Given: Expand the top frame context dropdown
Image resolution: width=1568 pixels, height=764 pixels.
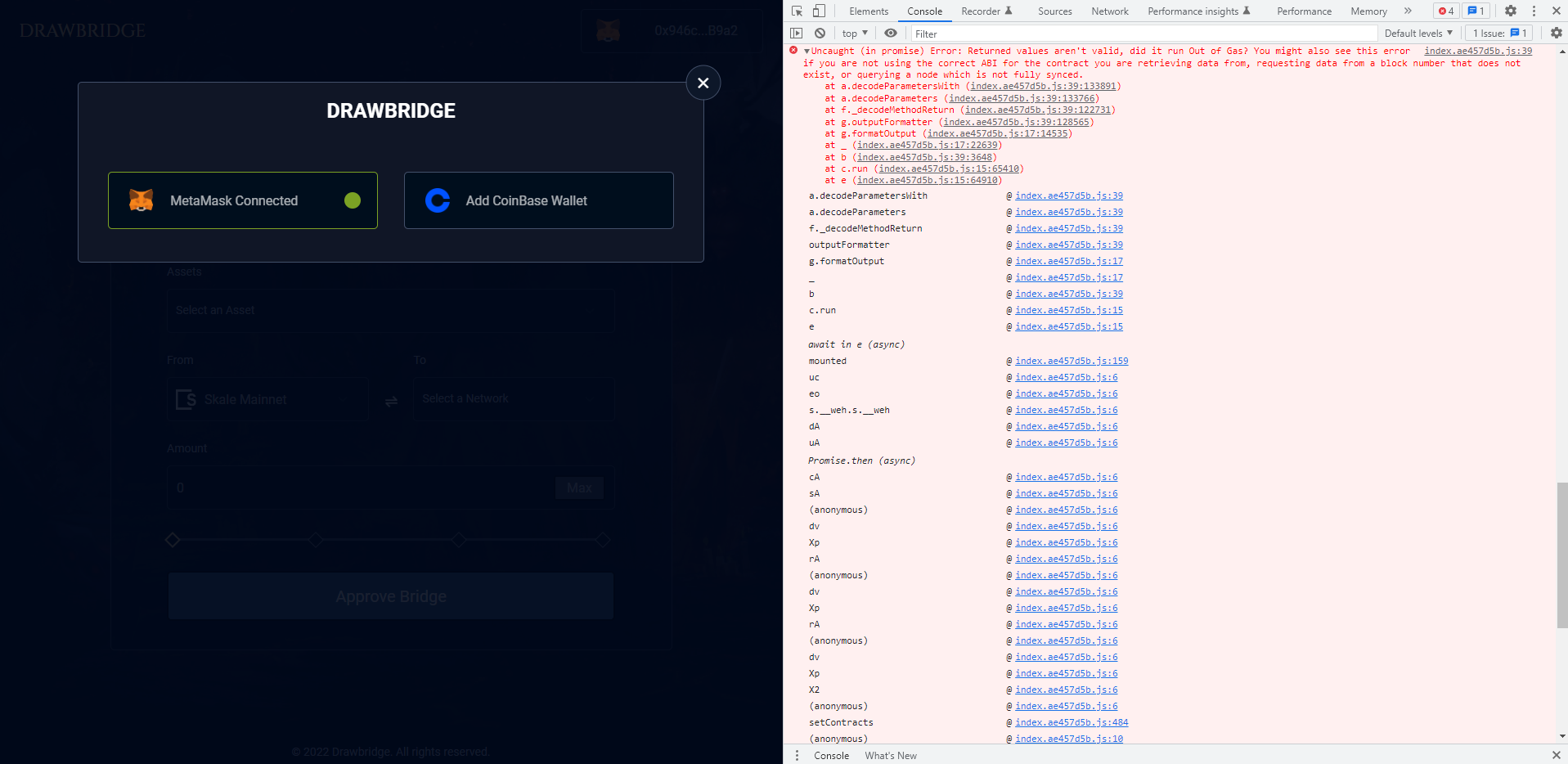Looking at the screenshot, I should [x=854, y=33].
